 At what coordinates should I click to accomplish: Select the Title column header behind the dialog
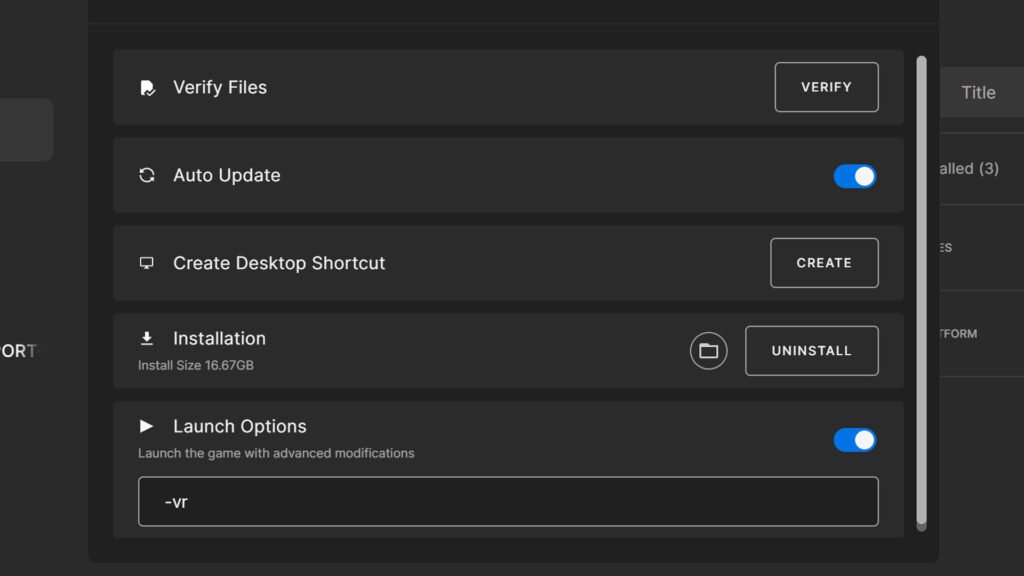tap(978, 92)
